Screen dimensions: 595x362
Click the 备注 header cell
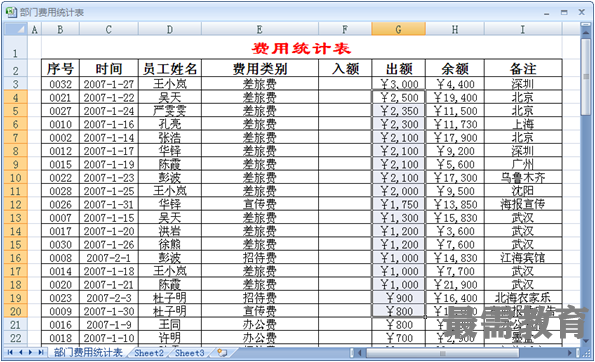[x=523, y=69]
